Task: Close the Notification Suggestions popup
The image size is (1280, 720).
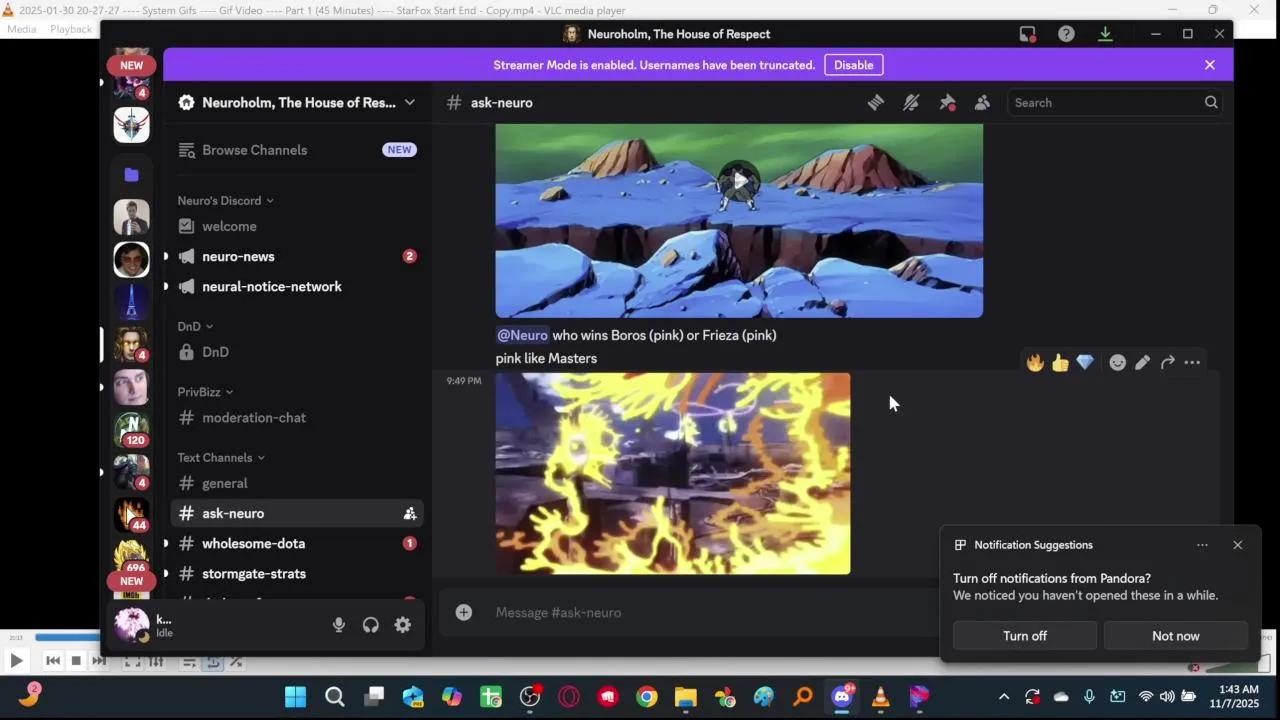Action: click(x=1238, y=545)
